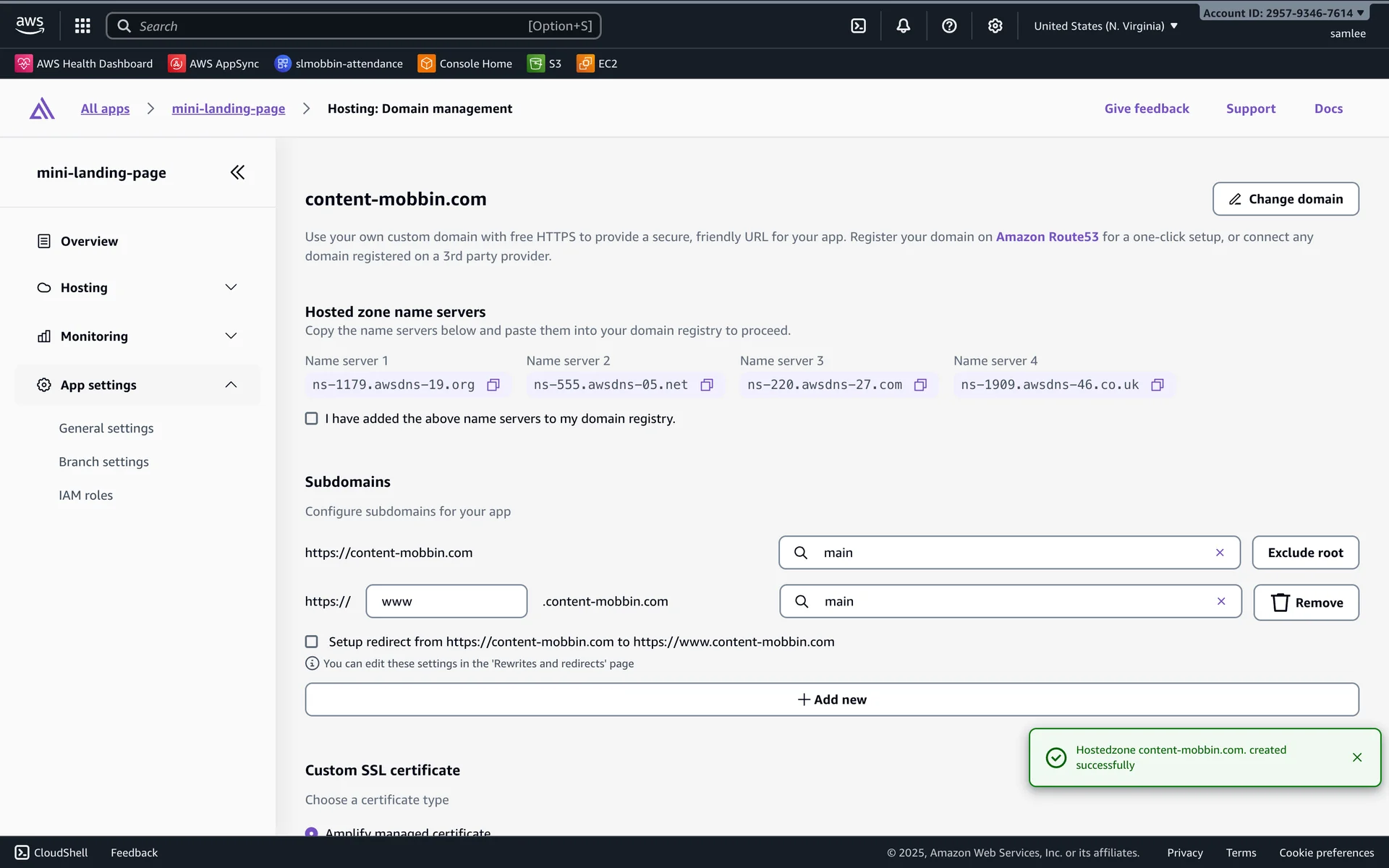Select Amplify managed certificate radio option
Screen dimensions: 1389x868
click(x=312, y=832)
